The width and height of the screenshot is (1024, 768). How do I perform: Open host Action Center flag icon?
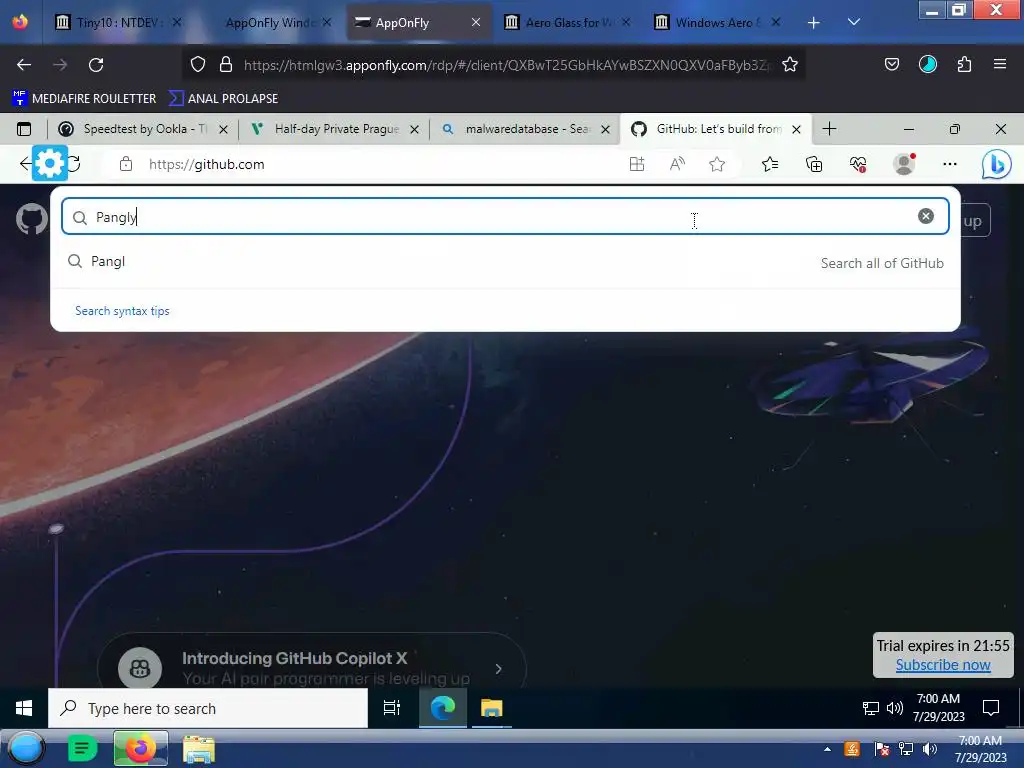(x=881, y=749)
